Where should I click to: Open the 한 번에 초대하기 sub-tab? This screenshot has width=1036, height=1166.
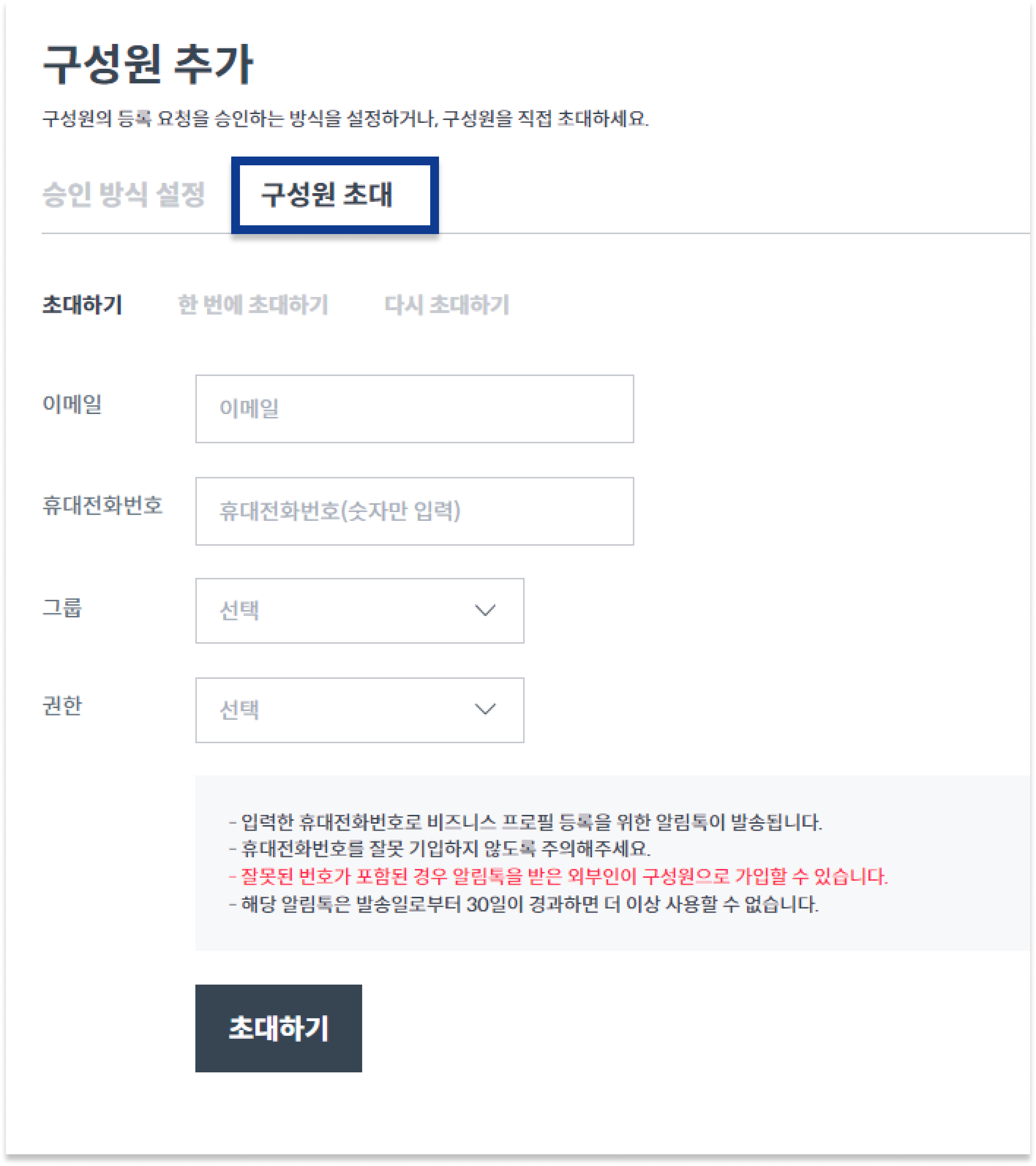click(x=253, y=305)
